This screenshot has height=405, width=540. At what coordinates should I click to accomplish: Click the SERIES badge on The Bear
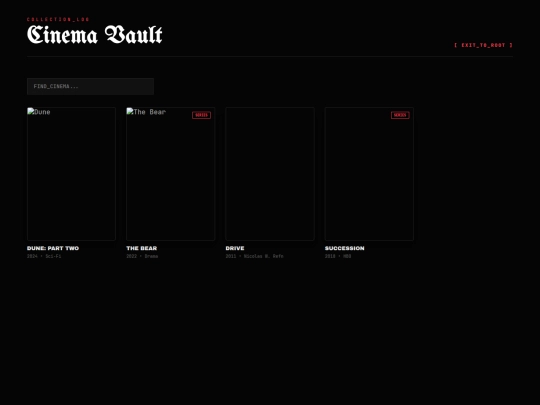tap(201, 115)
